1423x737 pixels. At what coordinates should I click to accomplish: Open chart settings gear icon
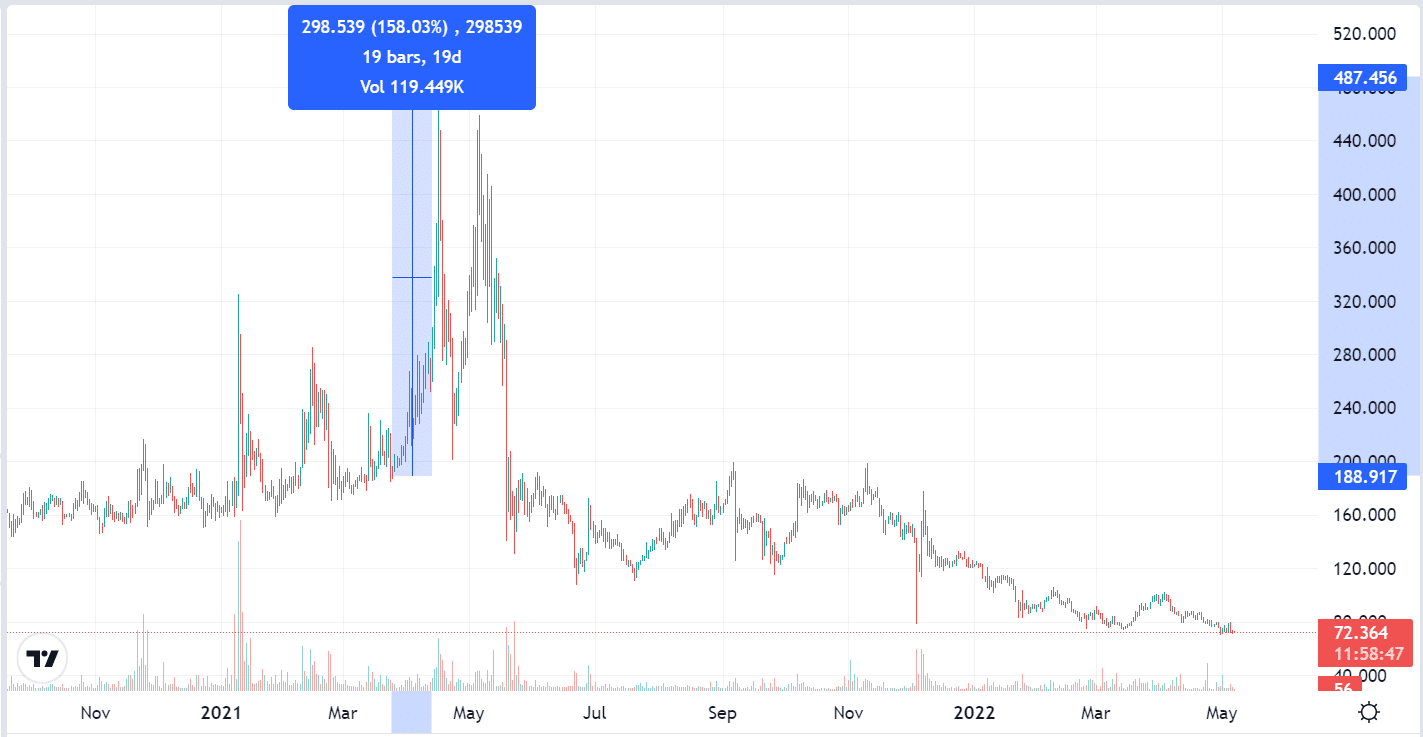coord(1369,713)
